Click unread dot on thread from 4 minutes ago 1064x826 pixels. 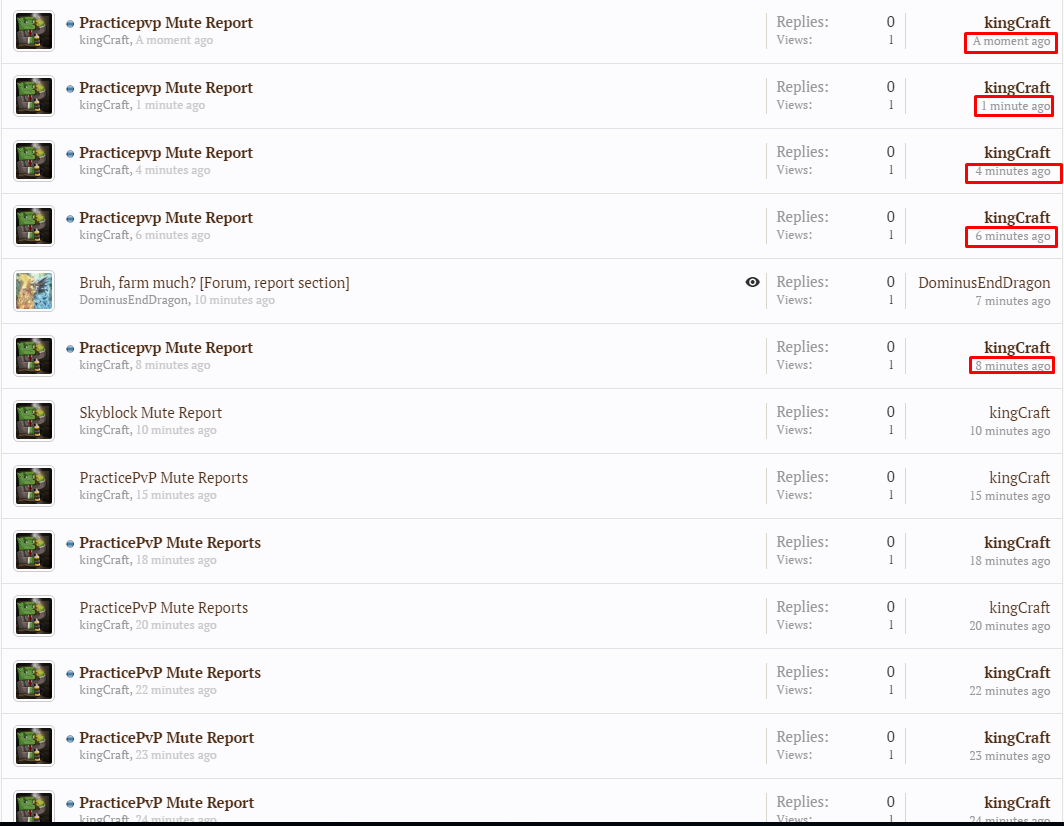pos(70,154)
